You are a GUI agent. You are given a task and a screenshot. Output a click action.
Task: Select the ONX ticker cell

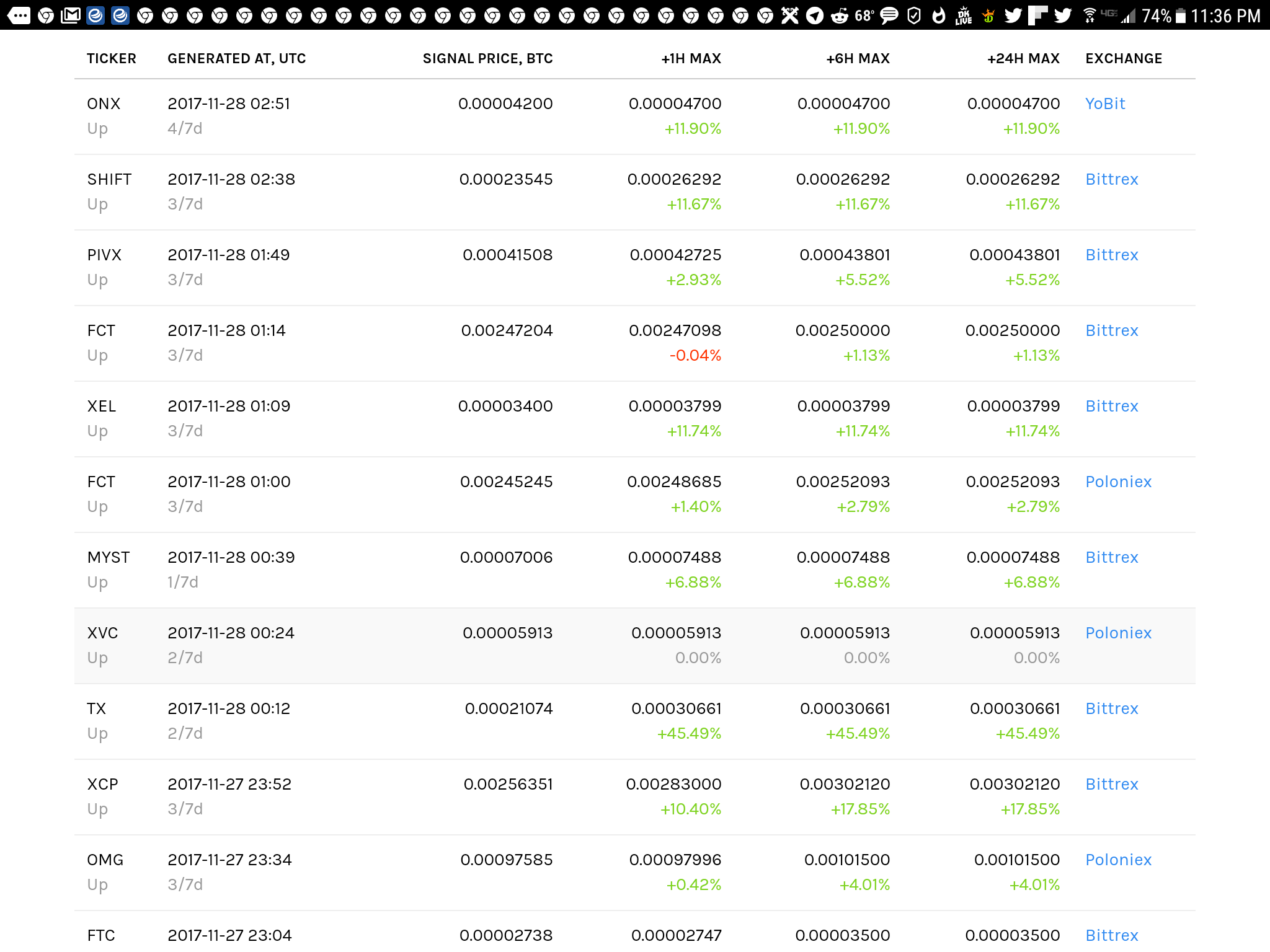[104, 104]
